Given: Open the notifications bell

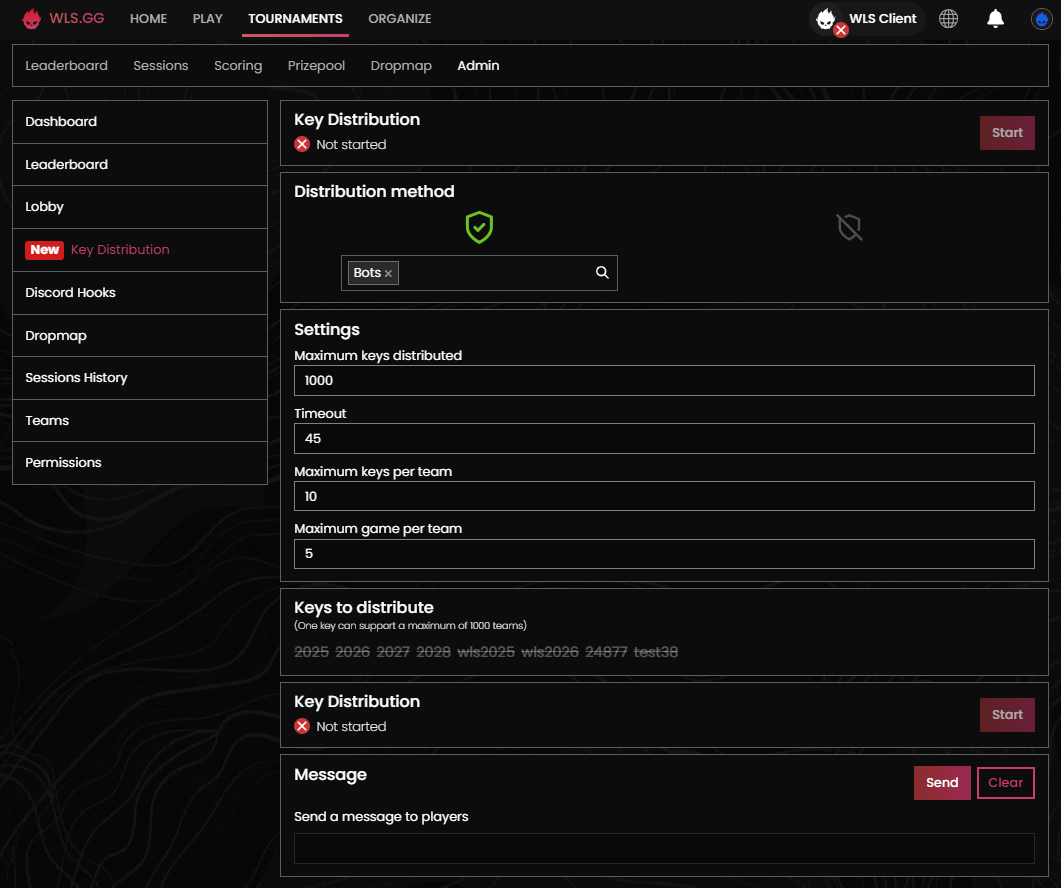Looking at the screenshot, I should 995,19.
